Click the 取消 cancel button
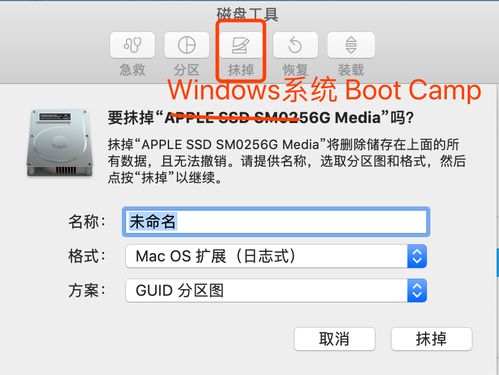 coord(335,339)
